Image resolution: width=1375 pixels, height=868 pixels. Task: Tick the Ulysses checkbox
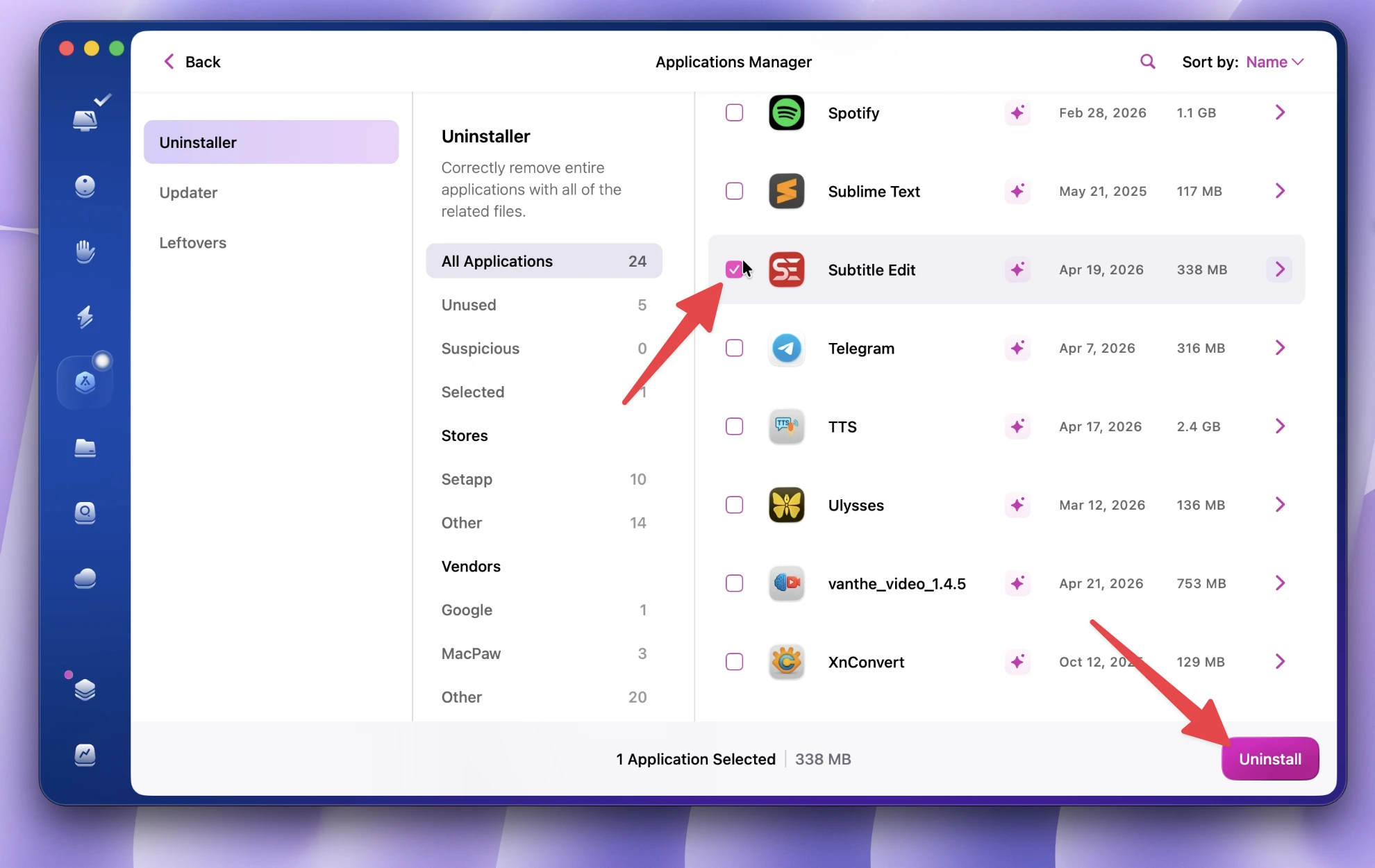tap(734, 505)
